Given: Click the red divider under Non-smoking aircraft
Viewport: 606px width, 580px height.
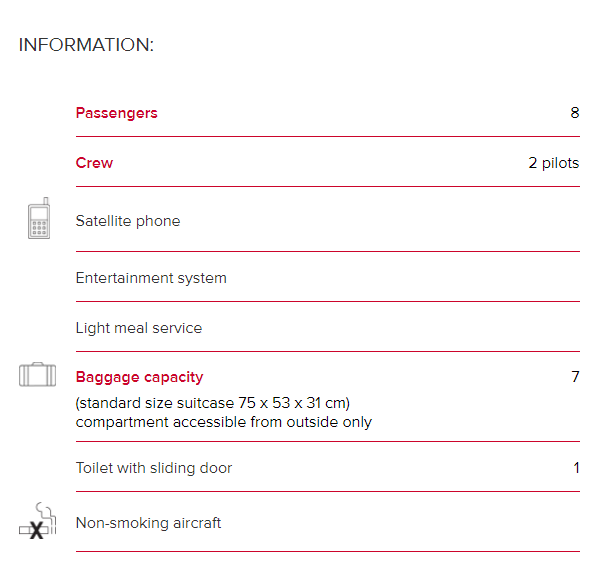Looking at the screenshot, I should (328, 551).
